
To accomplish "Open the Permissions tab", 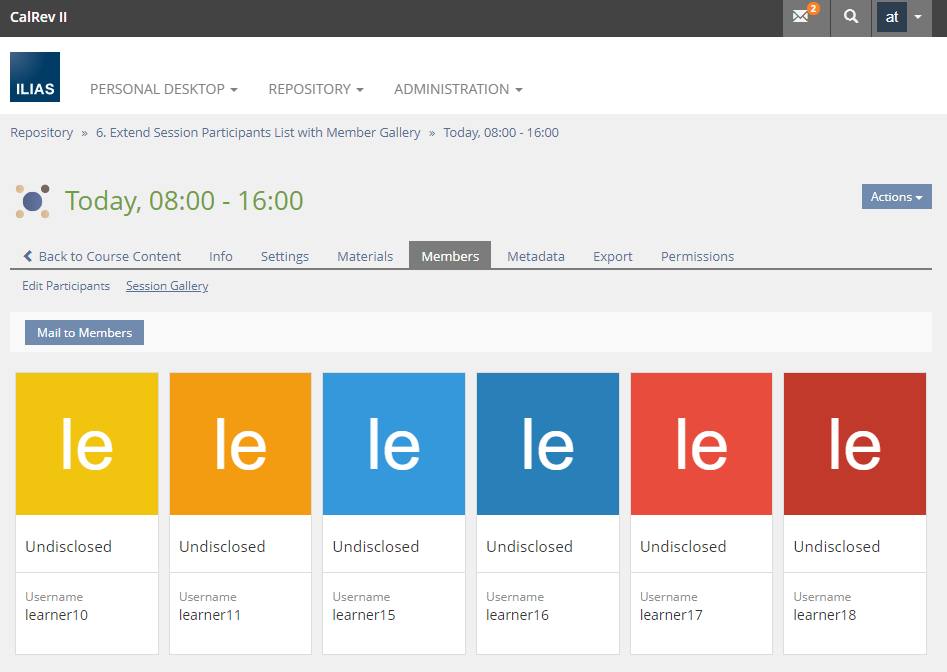I will pyautogui.click(x=697, y=256).
